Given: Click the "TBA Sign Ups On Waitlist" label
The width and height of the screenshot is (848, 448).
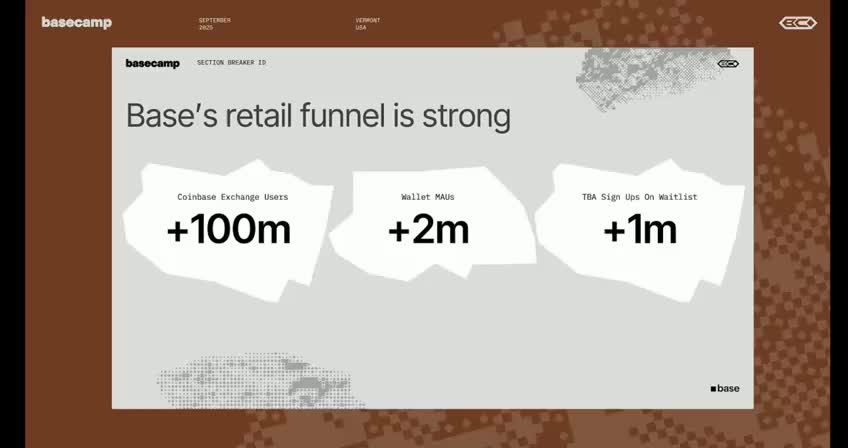Looking at the screenshot, I should [639, 197].
